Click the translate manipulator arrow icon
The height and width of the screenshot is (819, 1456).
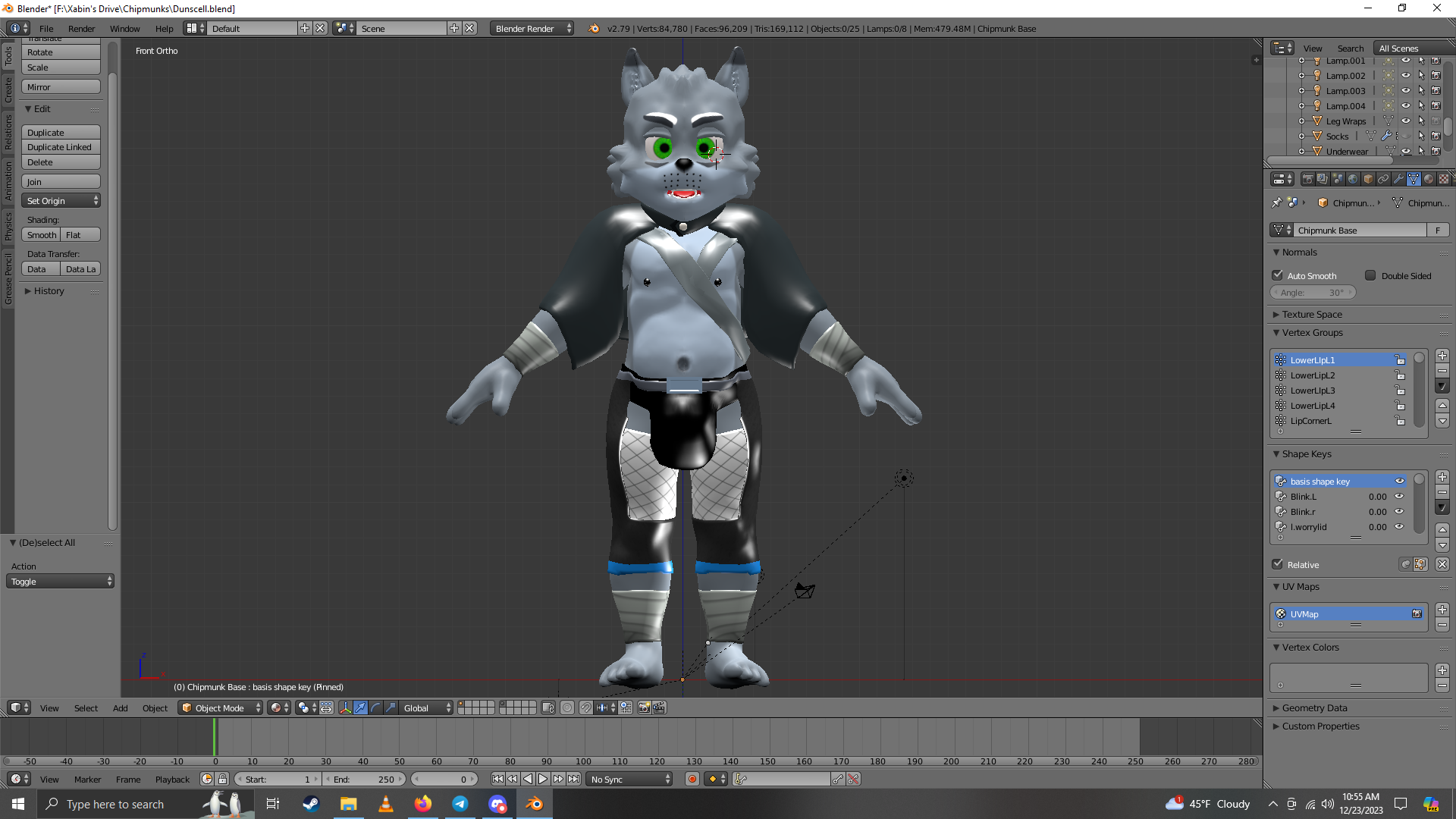click(360, 708)
